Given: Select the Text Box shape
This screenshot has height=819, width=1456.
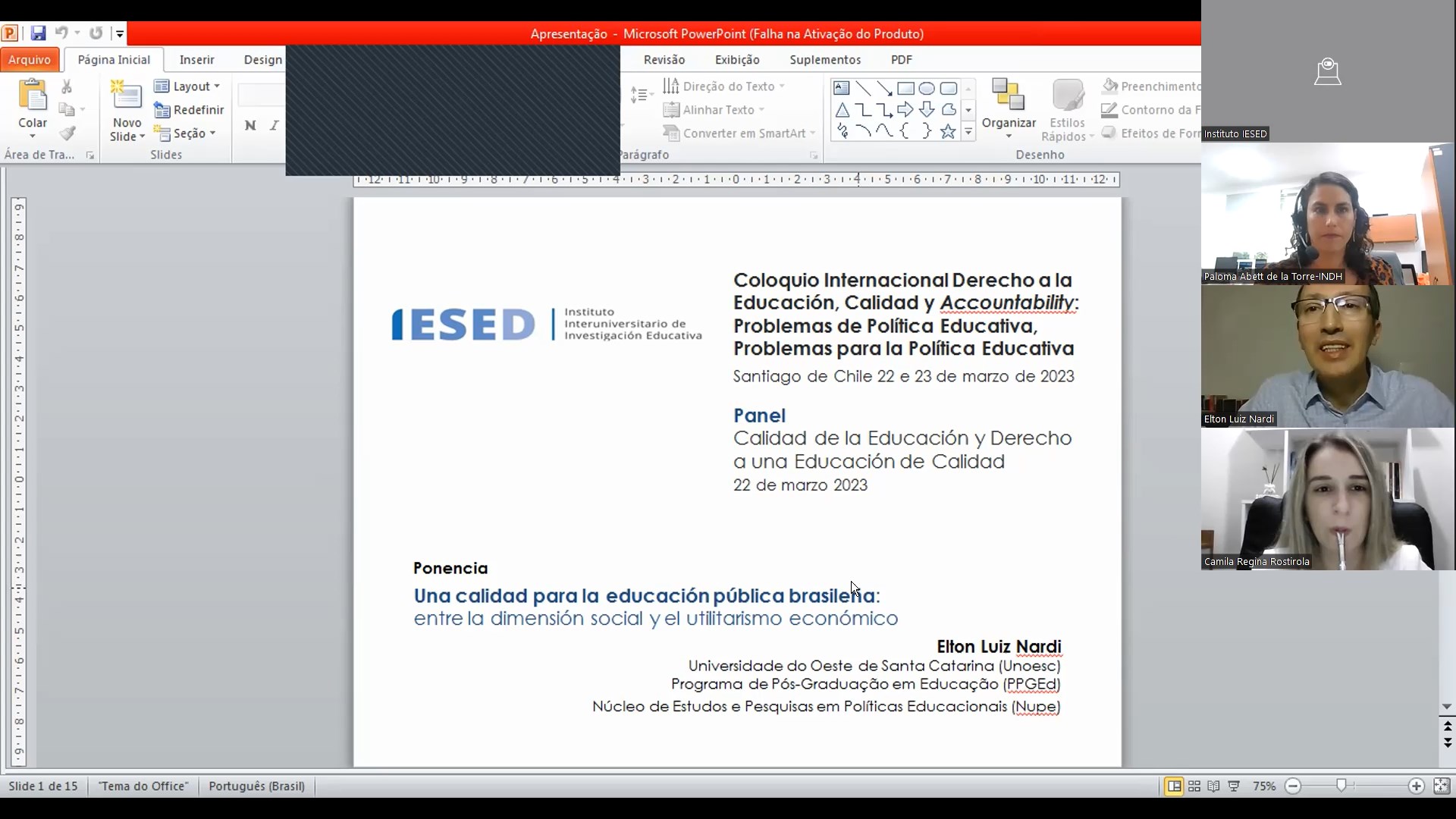Looking at the screenshot, I should tap(842, 88).
